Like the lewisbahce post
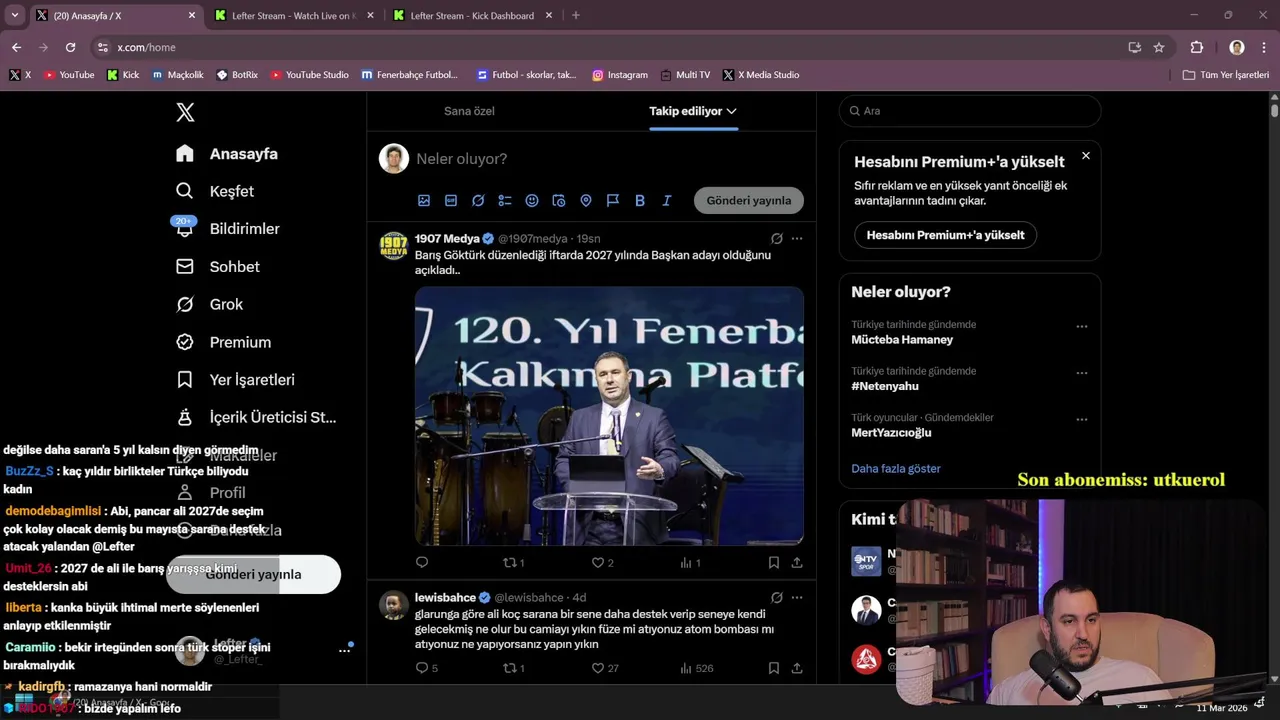 (604, 668)
